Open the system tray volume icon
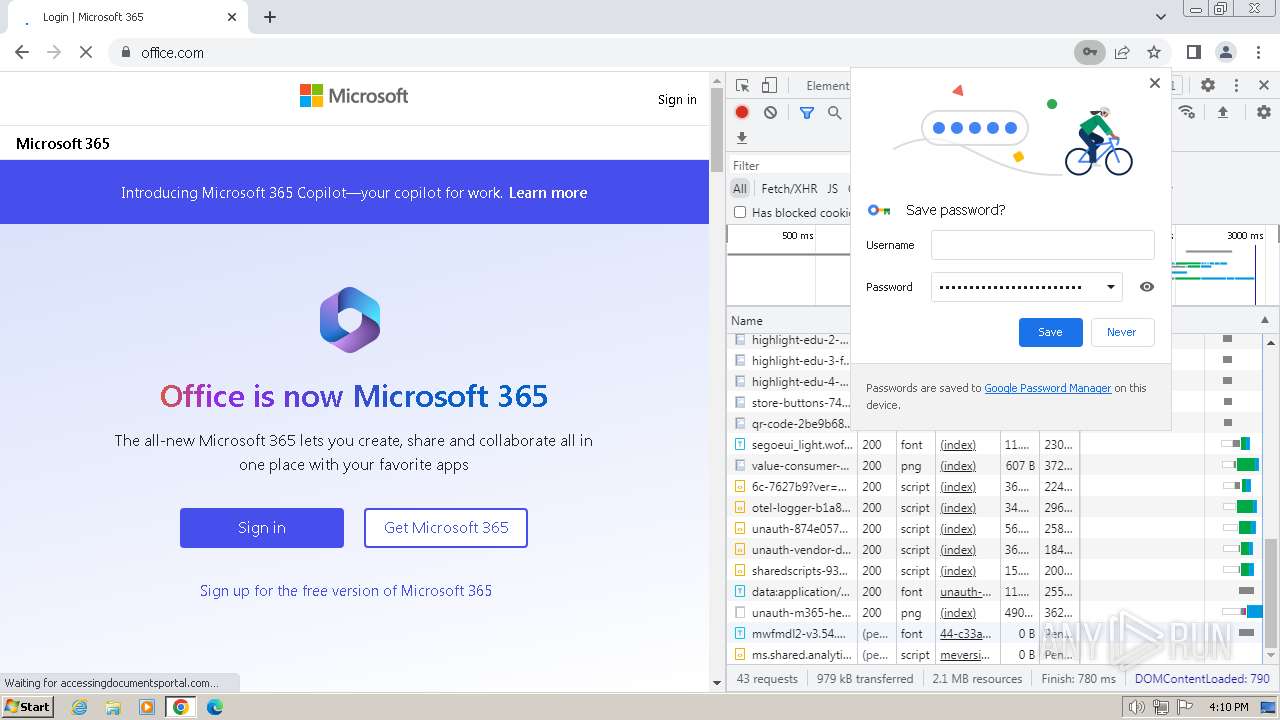The image size is (1280, 720). (1136, 707)
